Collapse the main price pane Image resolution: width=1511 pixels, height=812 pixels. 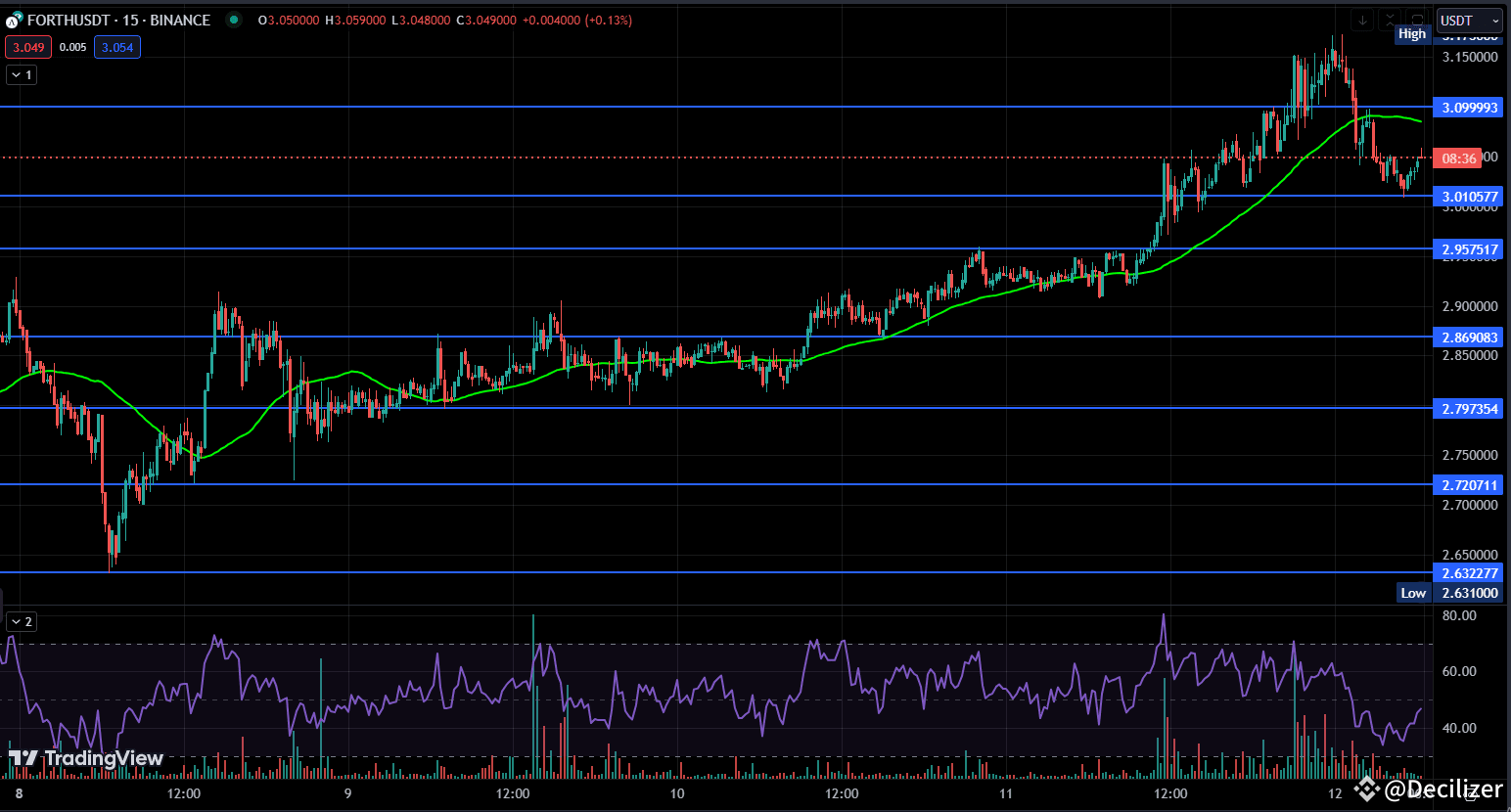pos(1390,20)
